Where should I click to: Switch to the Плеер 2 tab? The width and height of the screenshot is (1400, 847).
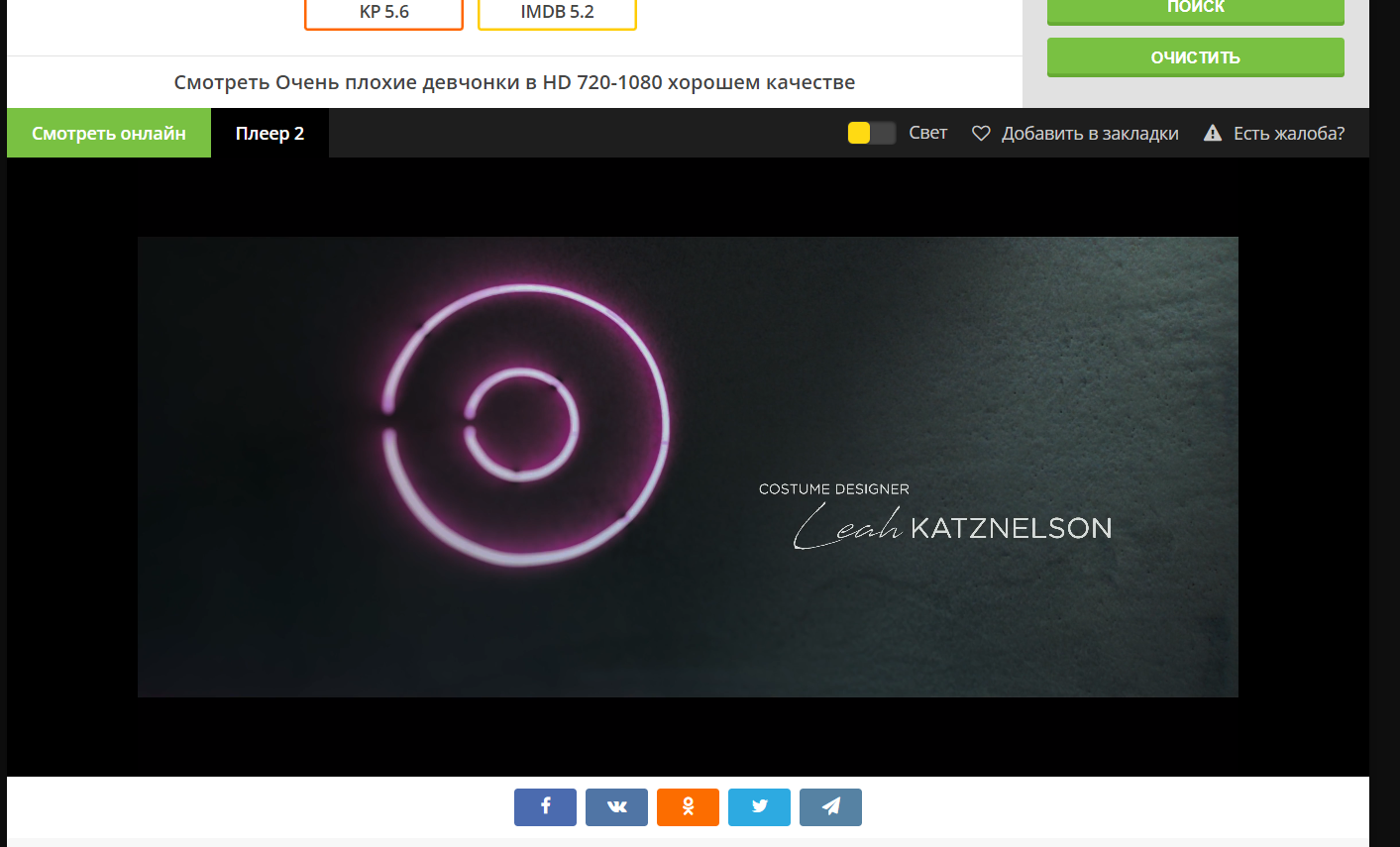click(269, 133)
